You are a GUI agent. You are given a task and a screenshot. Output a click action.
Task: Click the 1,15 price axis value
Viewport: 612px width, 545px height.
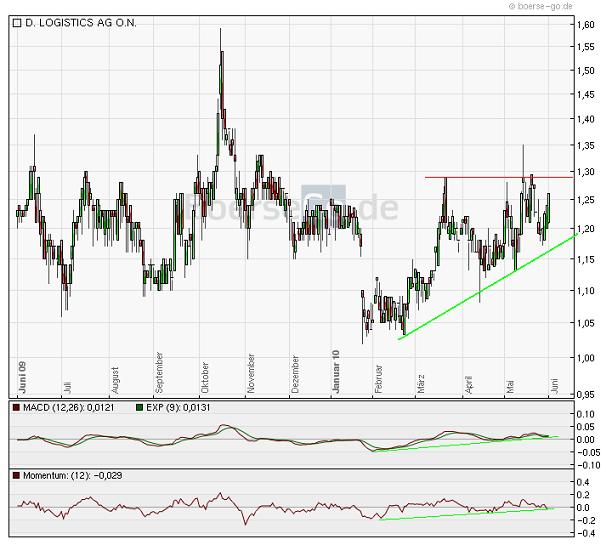click(586, 259)
